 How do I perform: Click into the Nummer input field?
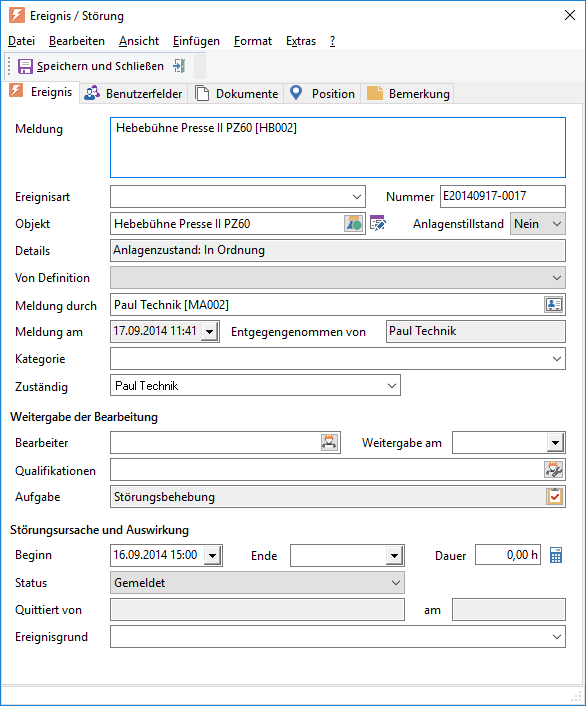click(x=503, y=196)
